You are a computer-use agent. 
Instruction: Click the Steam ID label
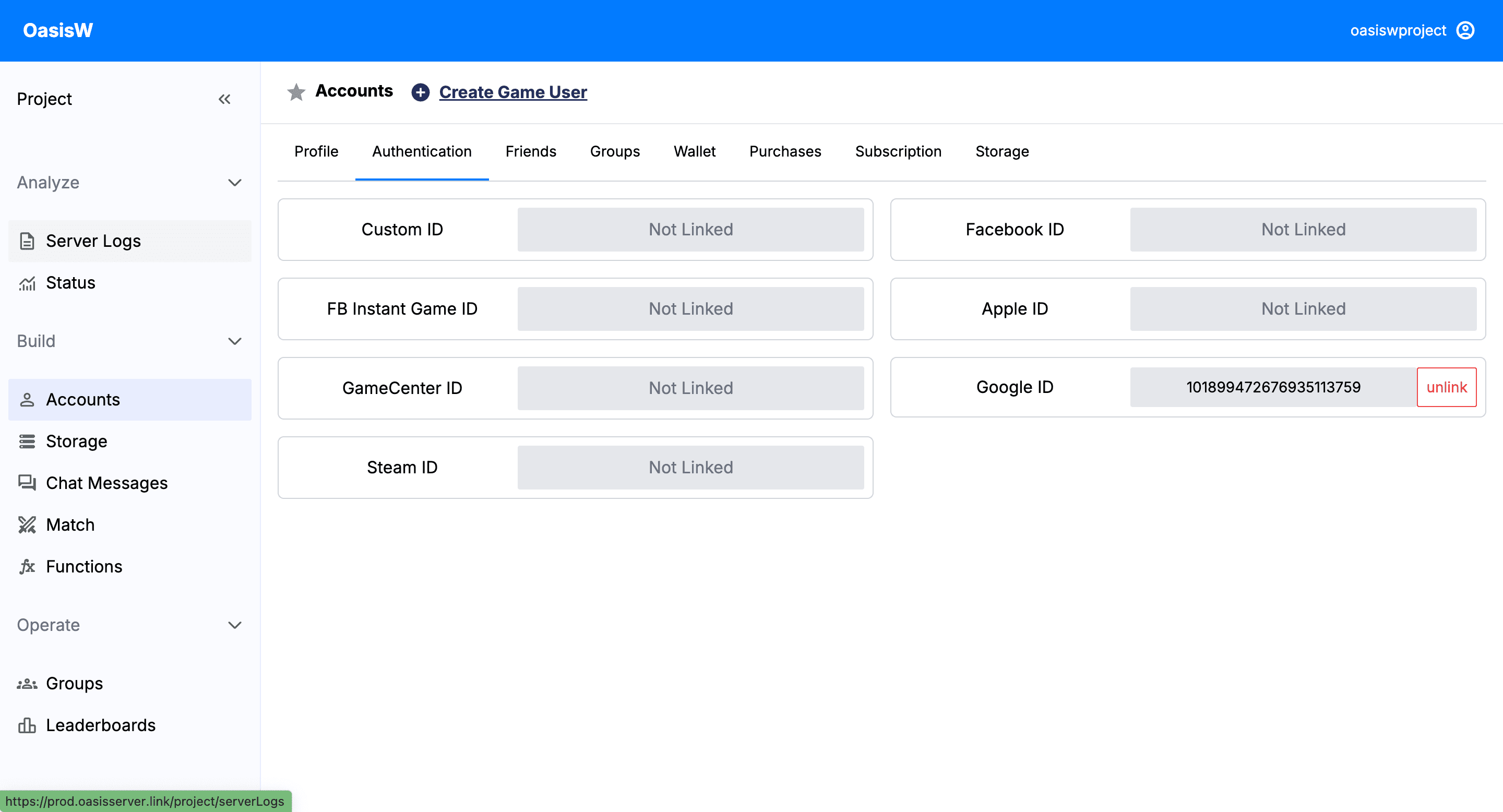pos(402,467)
